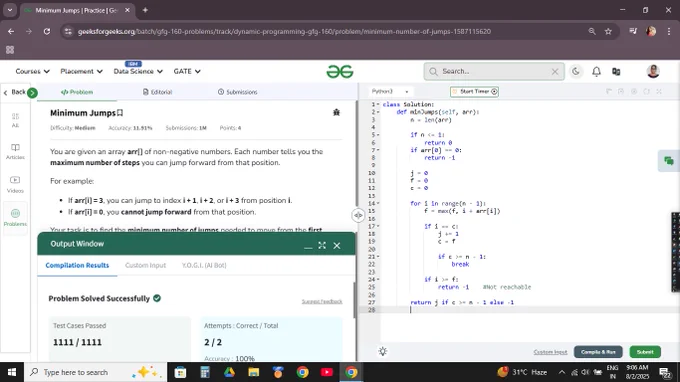The image size is (680, 382).
Task: Open the Python3 language dropdown
Action: pos(390,91)
